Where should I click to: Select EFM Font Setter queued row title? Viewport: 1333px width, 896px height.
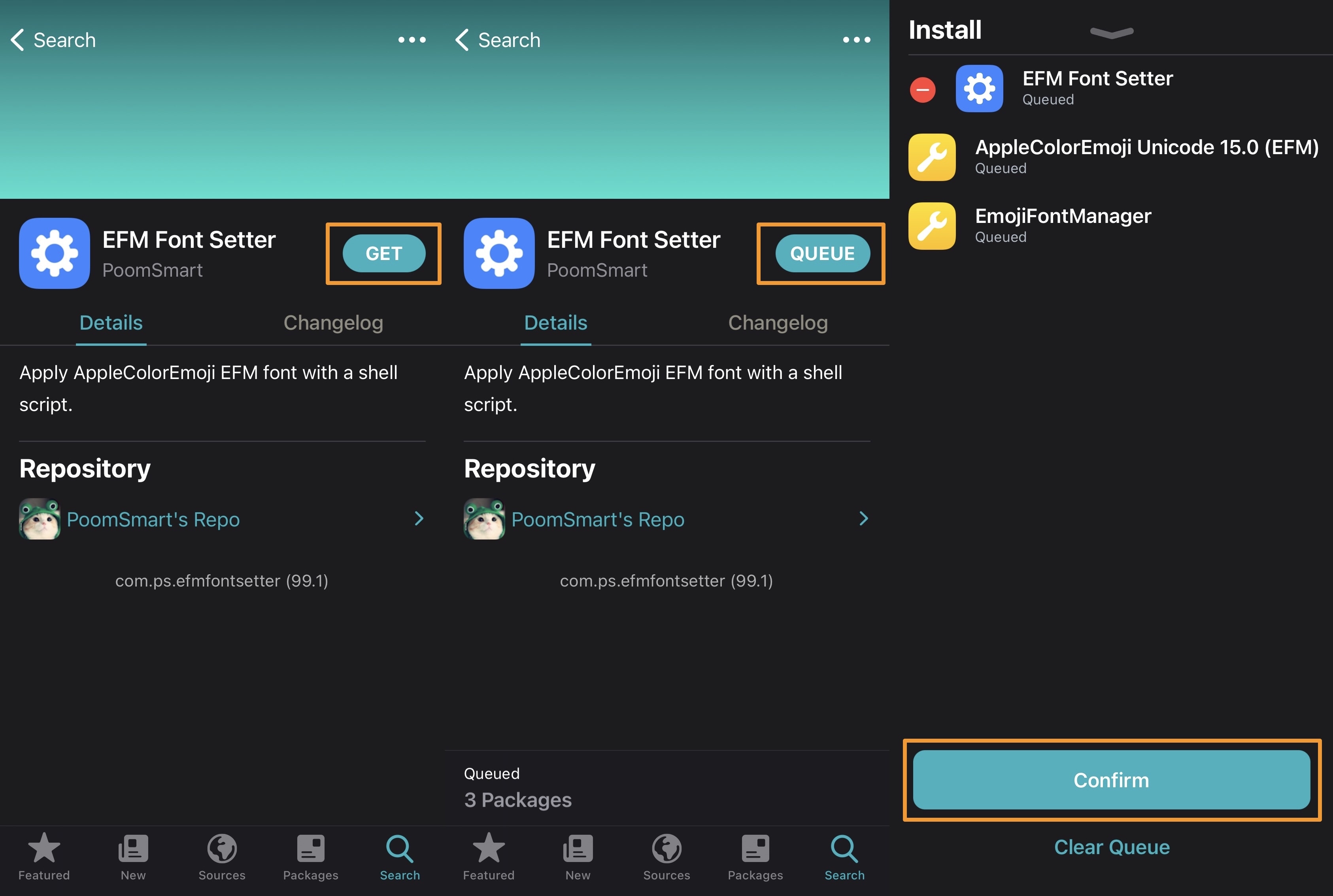pos(1098,78)
